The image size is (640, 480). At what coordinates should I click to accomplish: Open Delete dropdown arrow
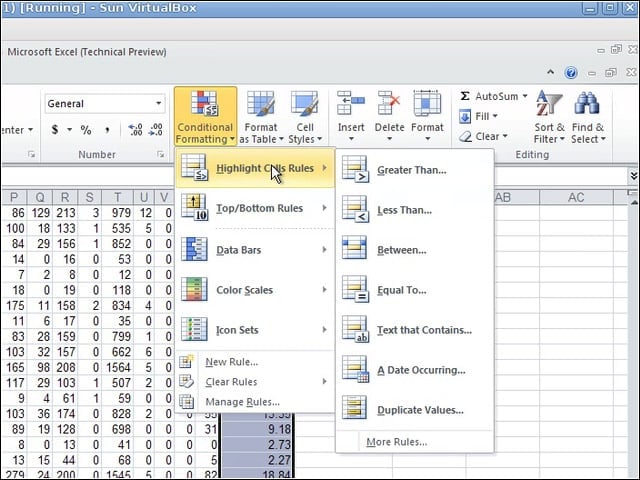(389, 139)
